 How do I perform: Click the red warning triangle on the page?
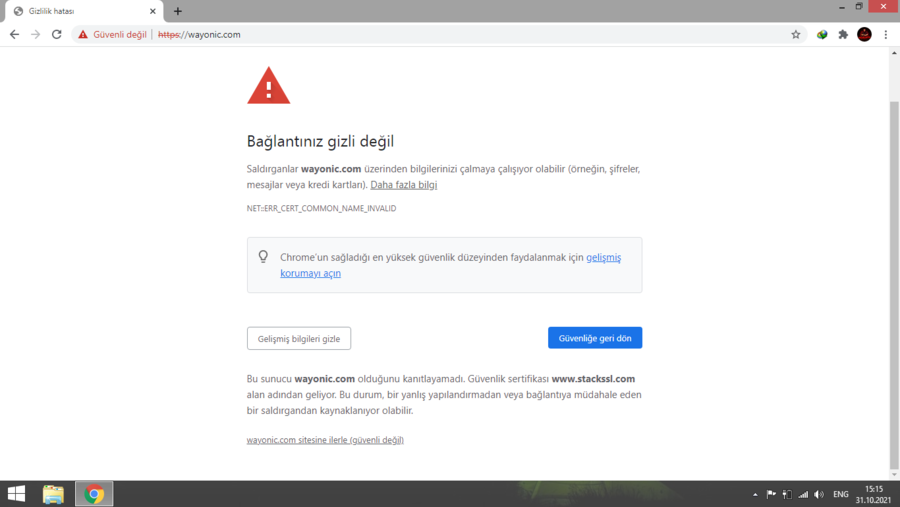[269, 86]
